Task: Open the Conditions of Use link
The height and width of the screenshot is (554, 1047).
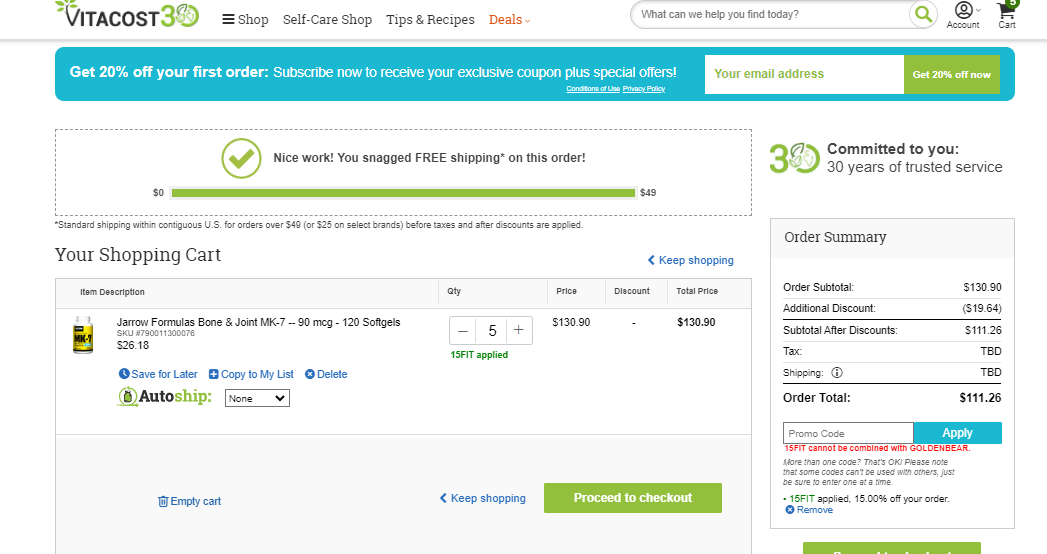Action: coord(593,89)
